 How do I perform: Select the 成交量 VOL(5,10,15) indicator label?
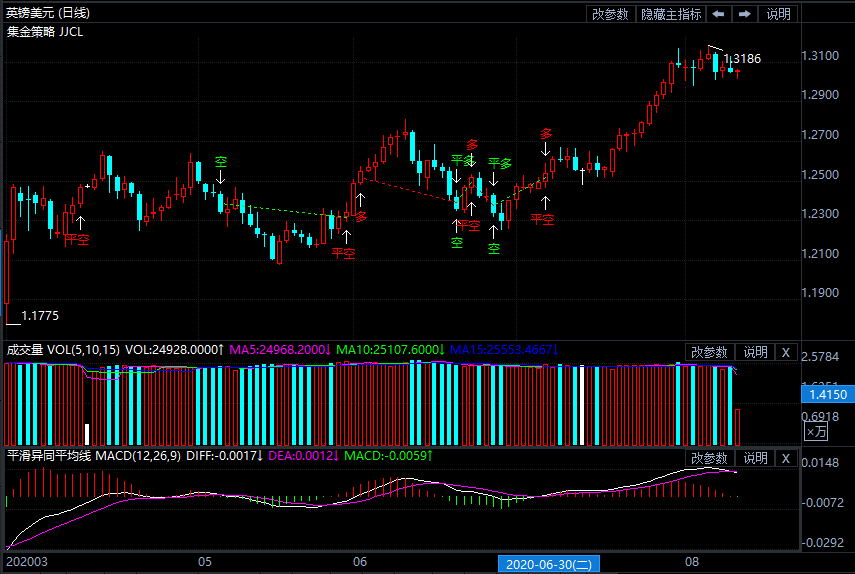[63, 350]
